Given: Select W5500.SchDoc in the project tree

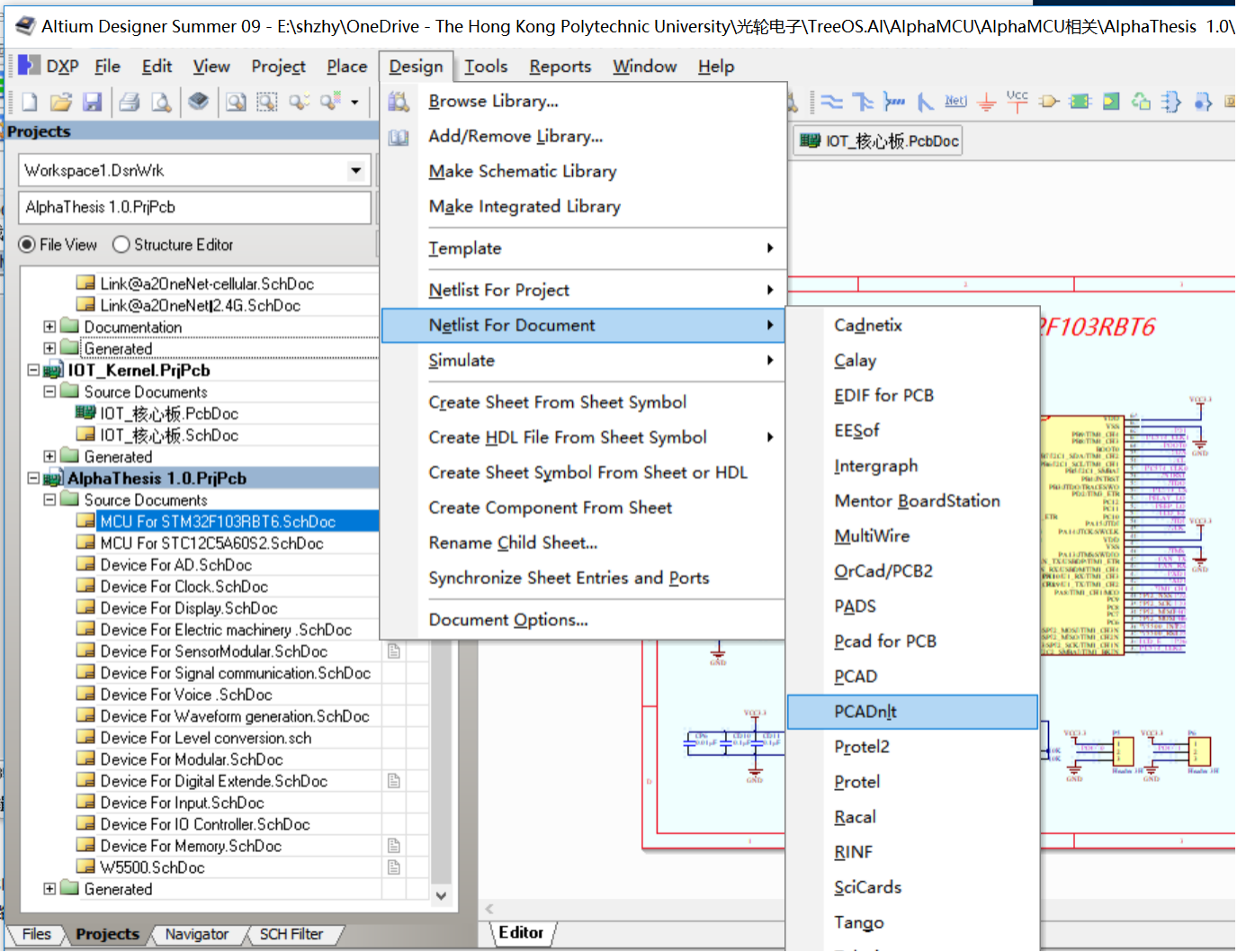Looking at the screenshot, I should click(x=152, y=867).
